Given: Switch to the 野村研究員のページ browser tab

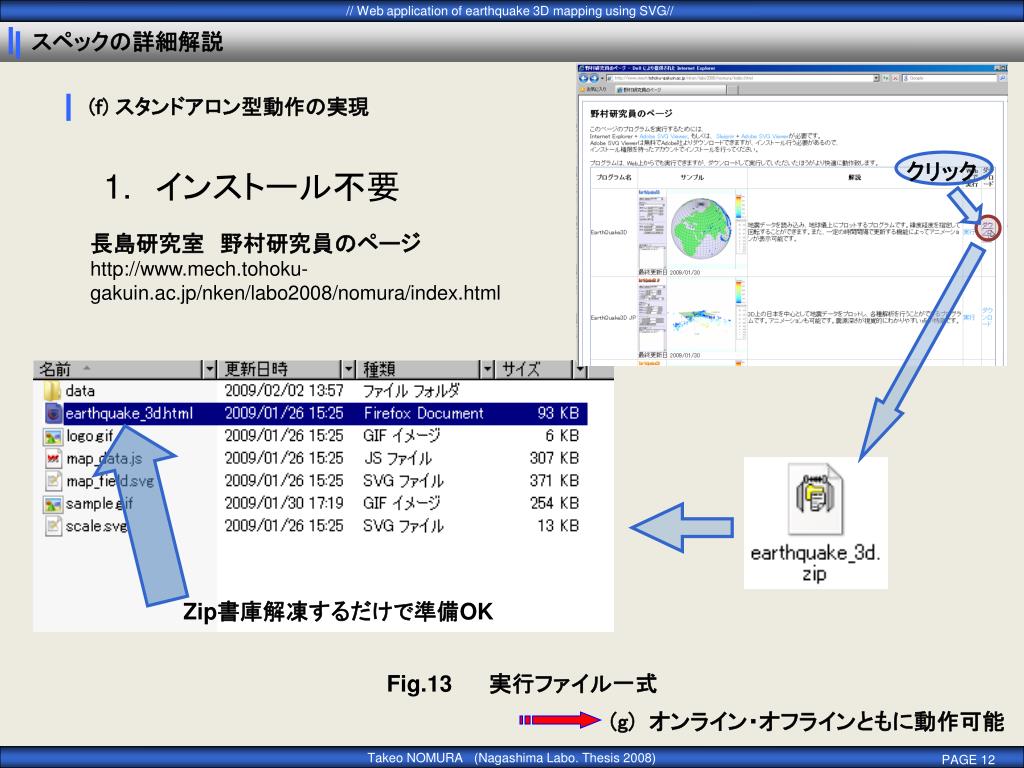Looking at the screenshot, I should pyautogui.click(x=669, y=89).
